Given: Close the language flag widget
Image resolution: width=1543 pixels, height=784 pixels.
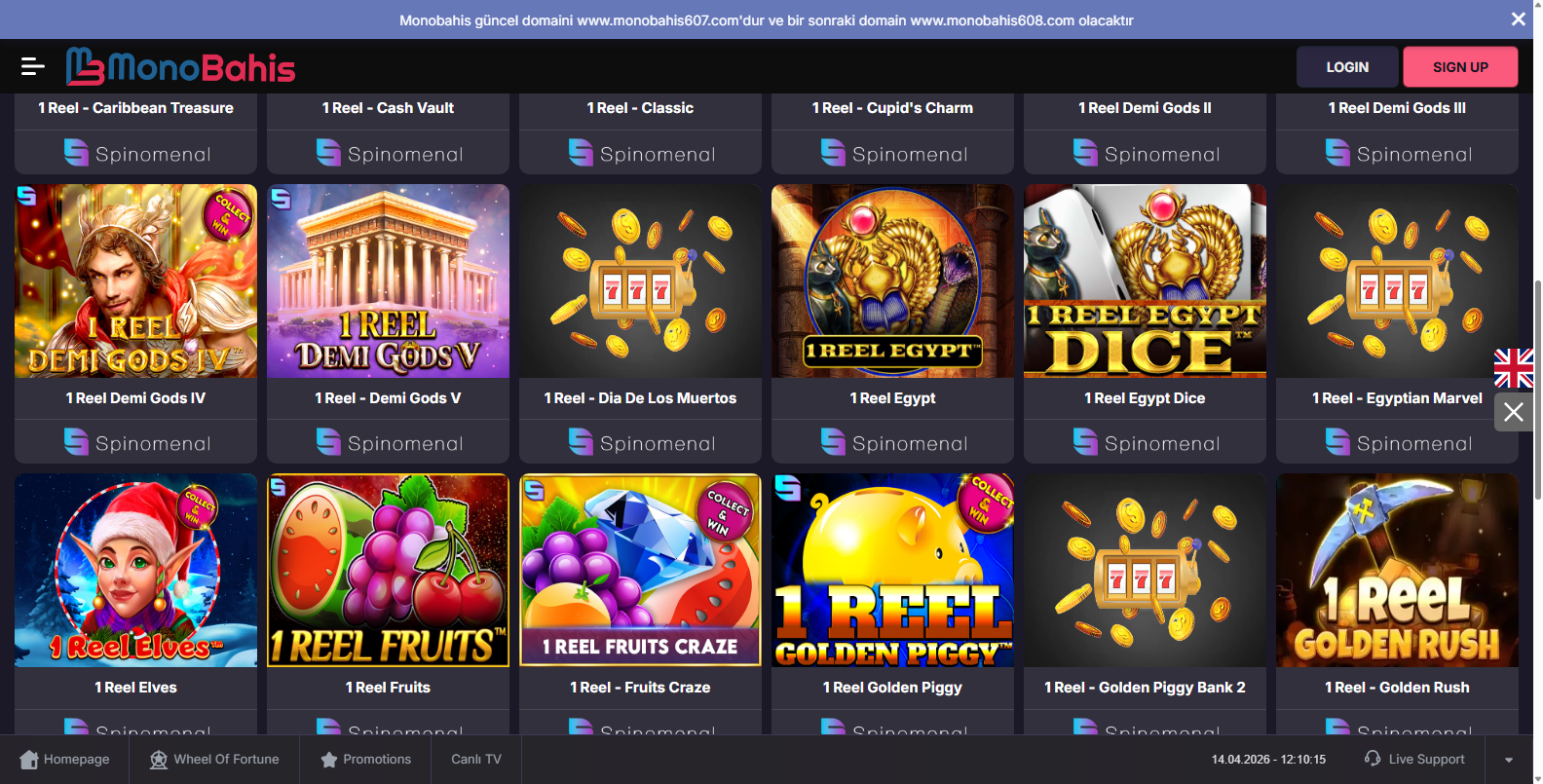Looking at the screenshot, I should (x=1514, y=413).
